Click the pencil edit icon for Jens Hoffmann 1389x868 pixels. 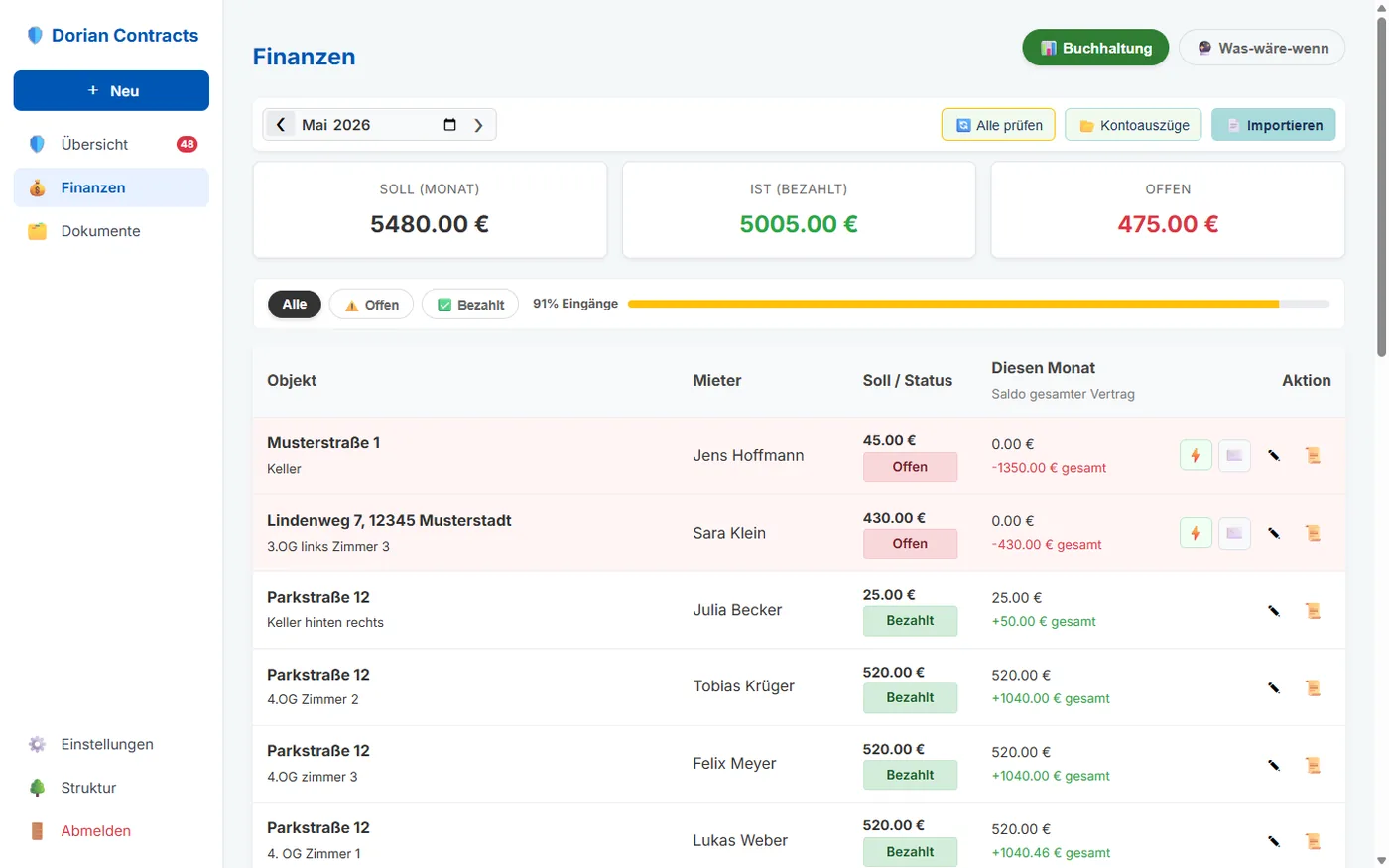(x=1274, y=456)
